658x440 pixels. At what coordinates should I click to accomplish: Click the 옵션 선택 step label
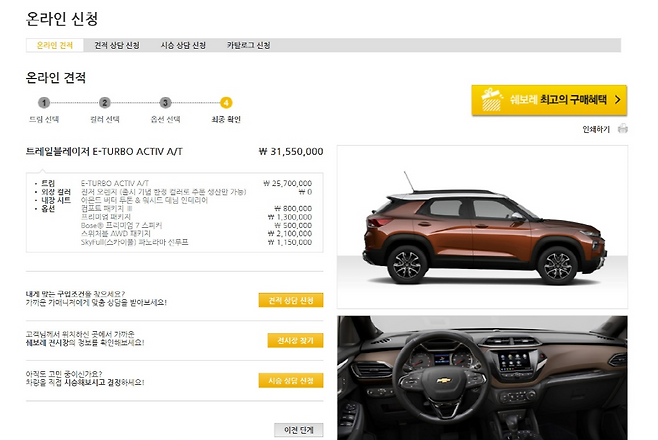click(165, 120)
